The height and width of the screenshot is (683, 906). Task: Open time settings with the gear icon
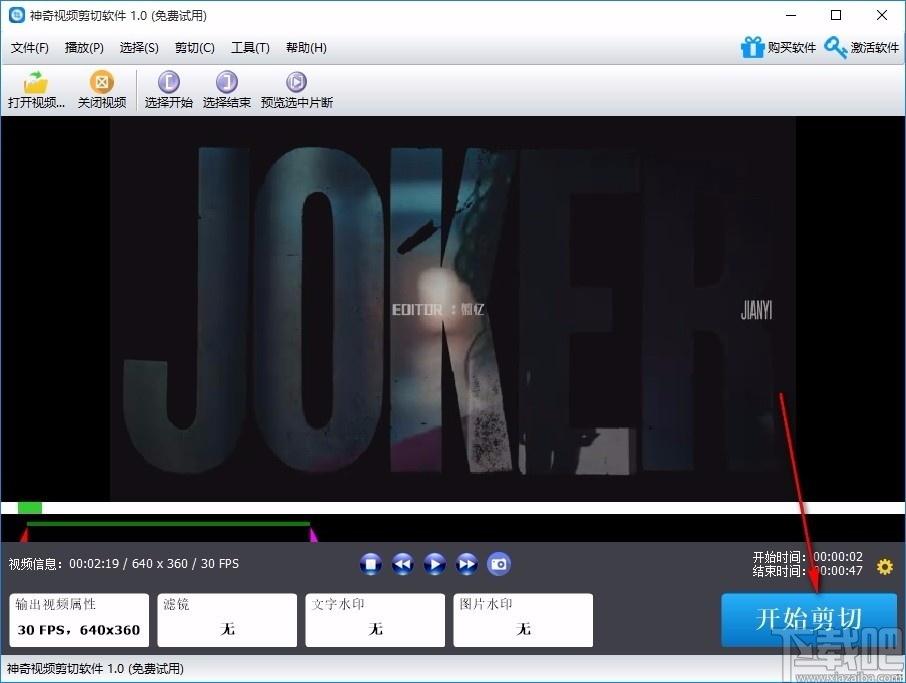885,566
